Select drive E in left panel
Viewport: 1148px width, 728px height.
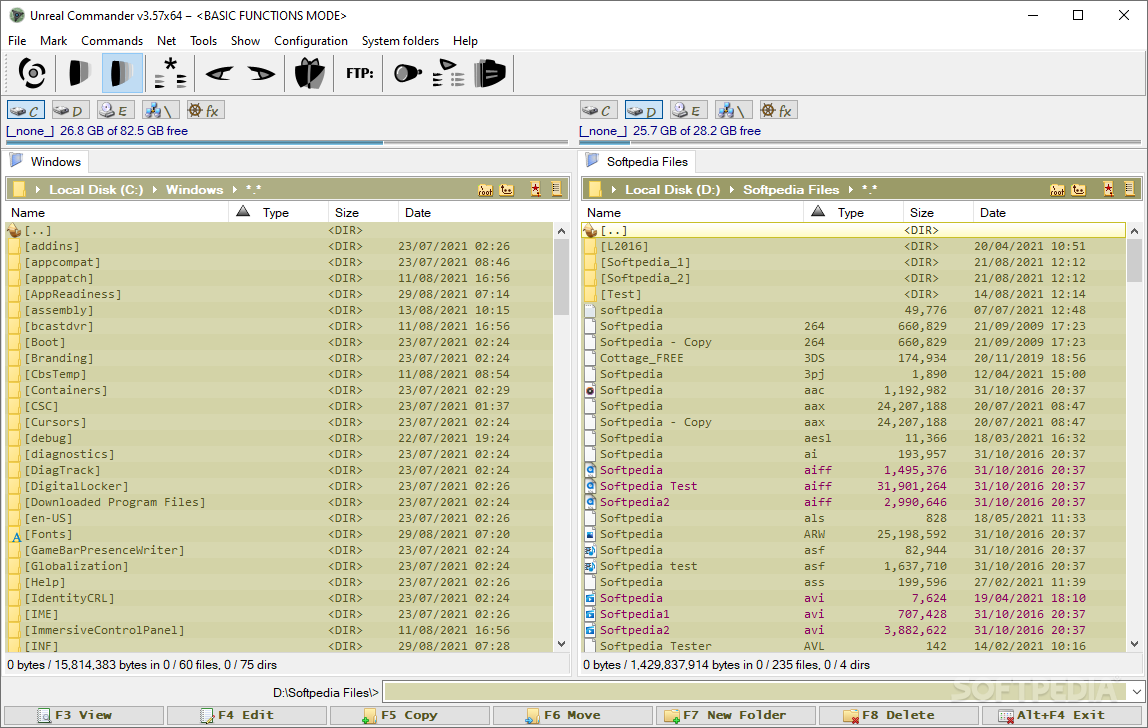pyautogui.click(x=116, y=111)
